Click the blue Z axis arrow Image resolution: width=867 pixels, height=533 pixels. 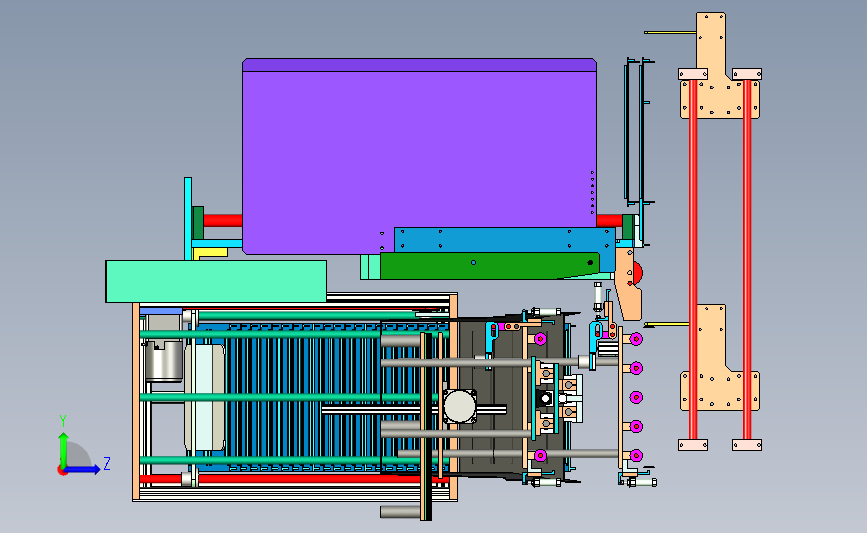point(83,469)
